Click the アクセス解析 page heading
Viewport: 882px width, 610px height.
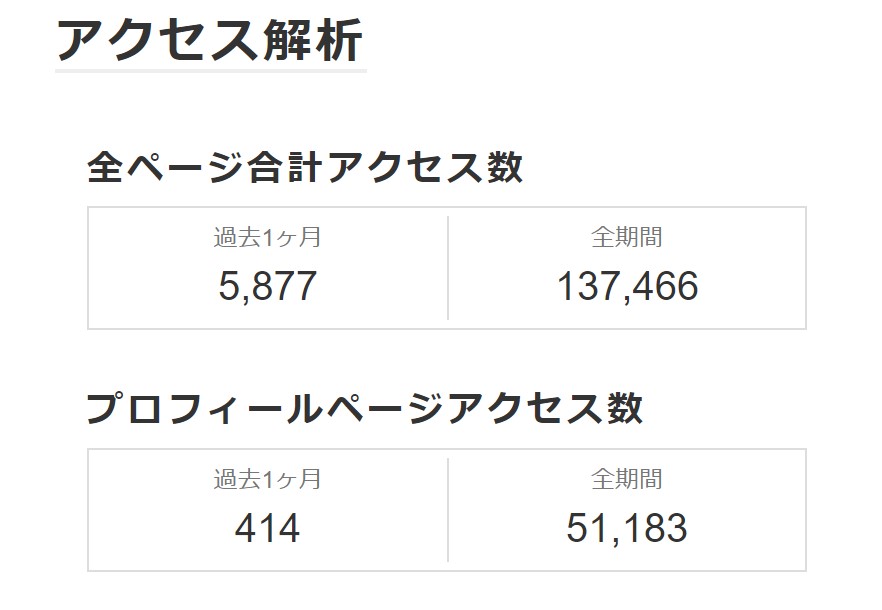pyautogui.click(x=210, y=40)
